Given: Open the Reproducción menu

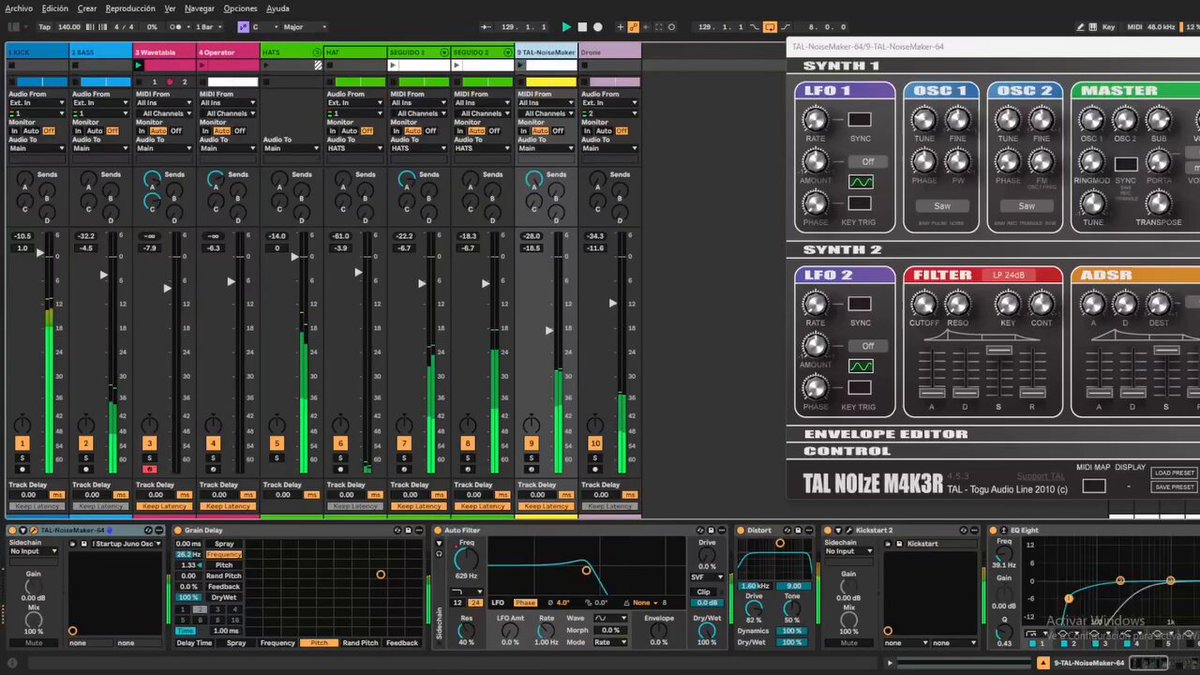Looking at the screenshot, I should (130, 8).
